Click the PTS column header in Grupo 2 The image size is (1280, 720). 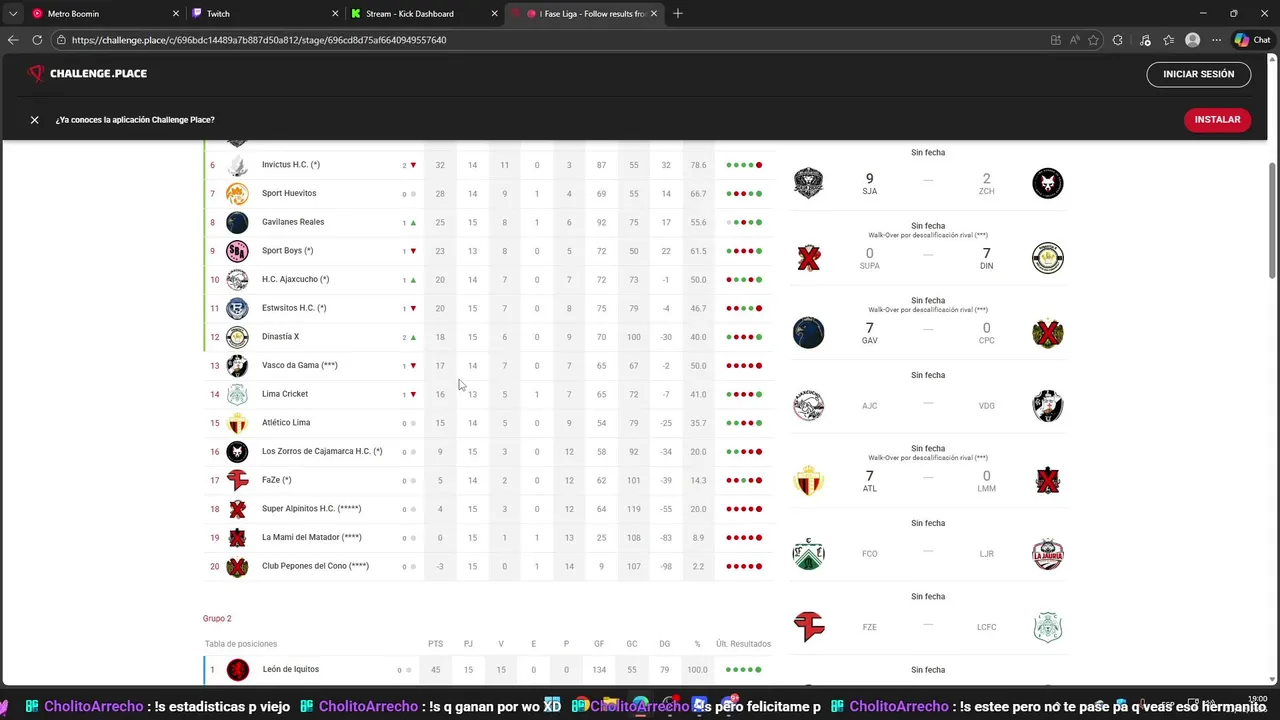coord(435,644)
